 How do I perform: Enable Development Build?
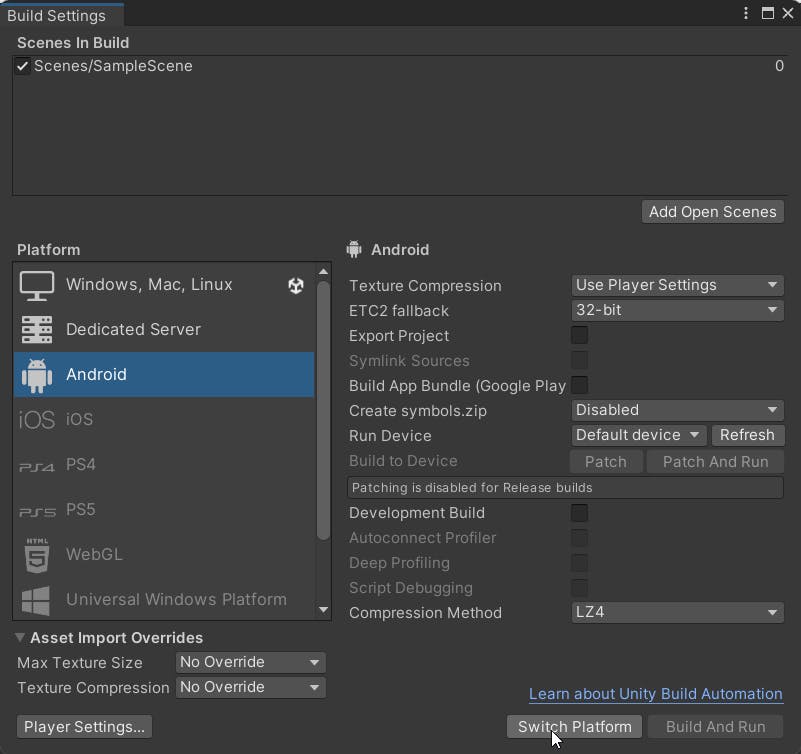click(x=579, y=513)
